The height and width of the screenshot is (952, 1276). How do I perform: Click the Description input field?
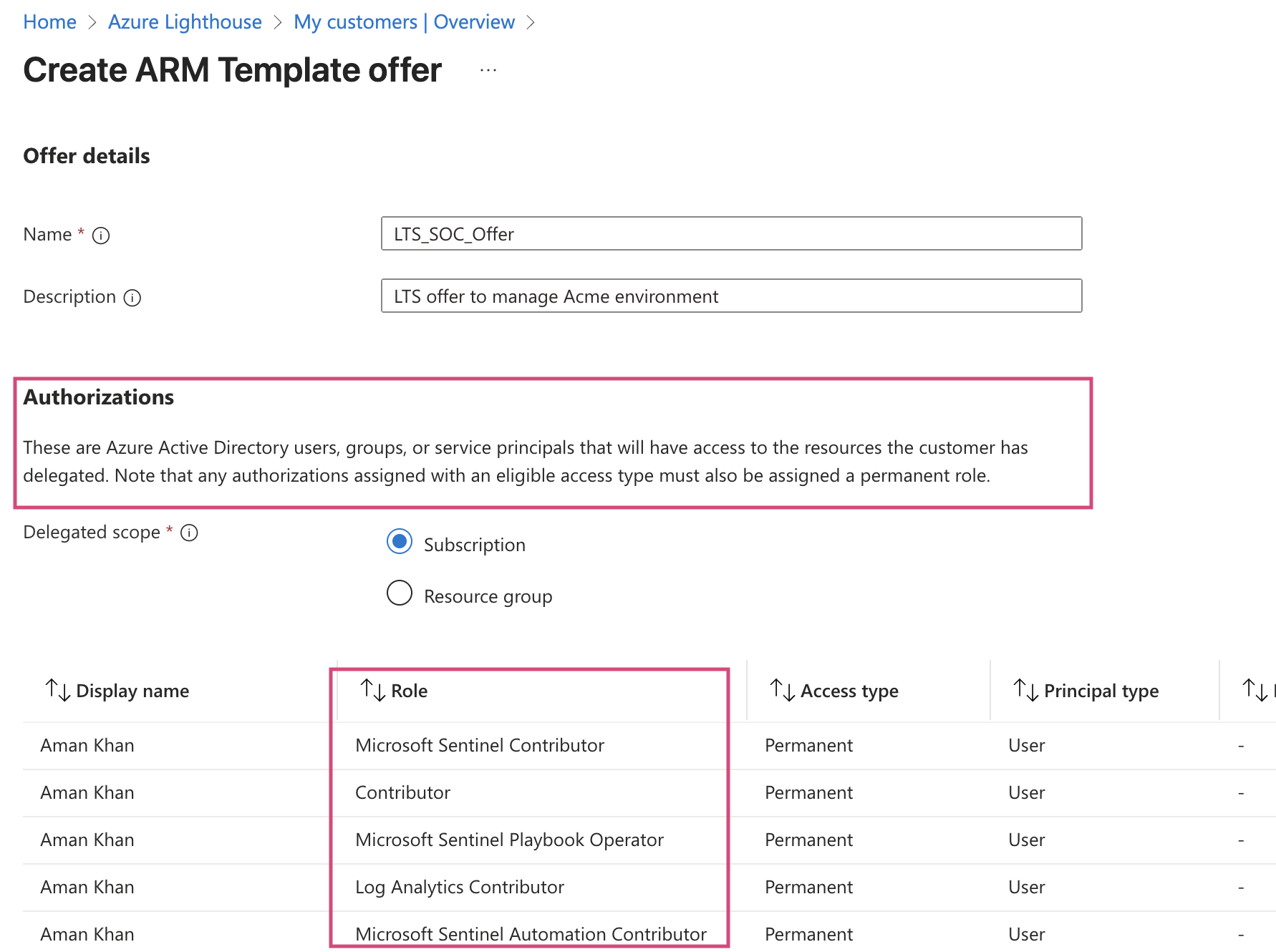(731, 296)
